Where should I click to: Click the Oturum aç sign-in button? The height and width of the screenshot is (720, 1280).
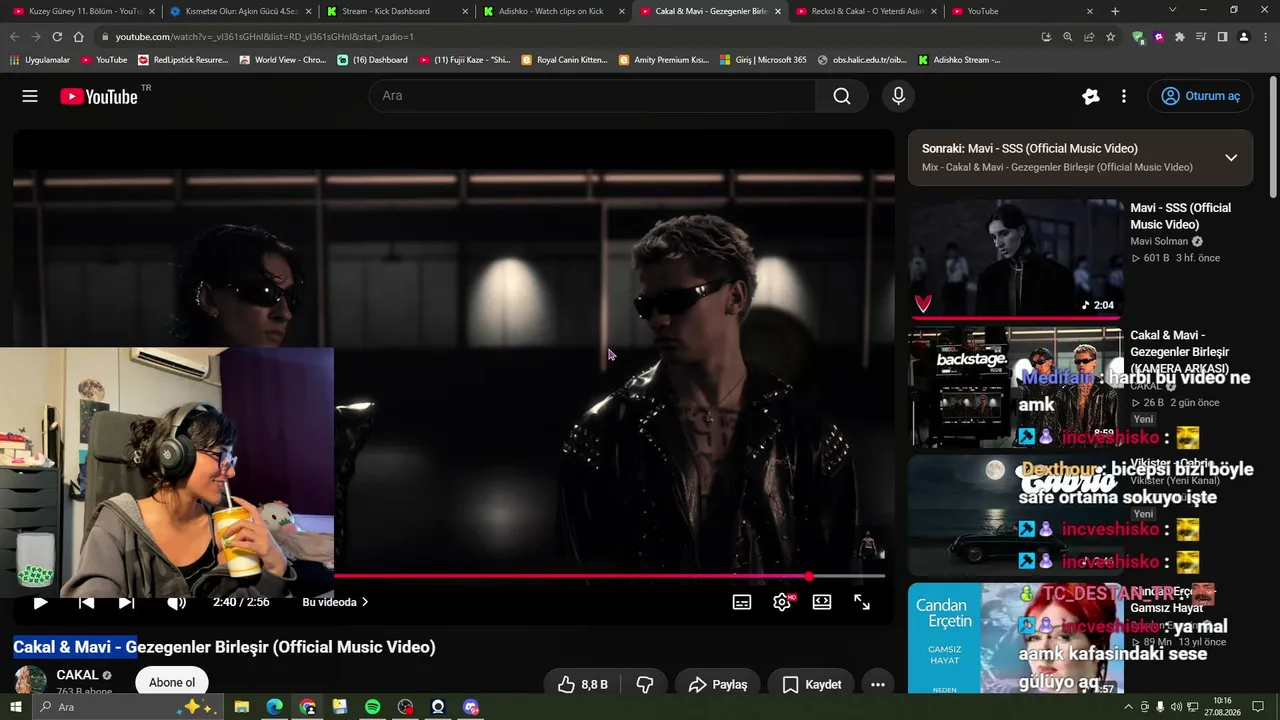click(x=1200, y=96)
